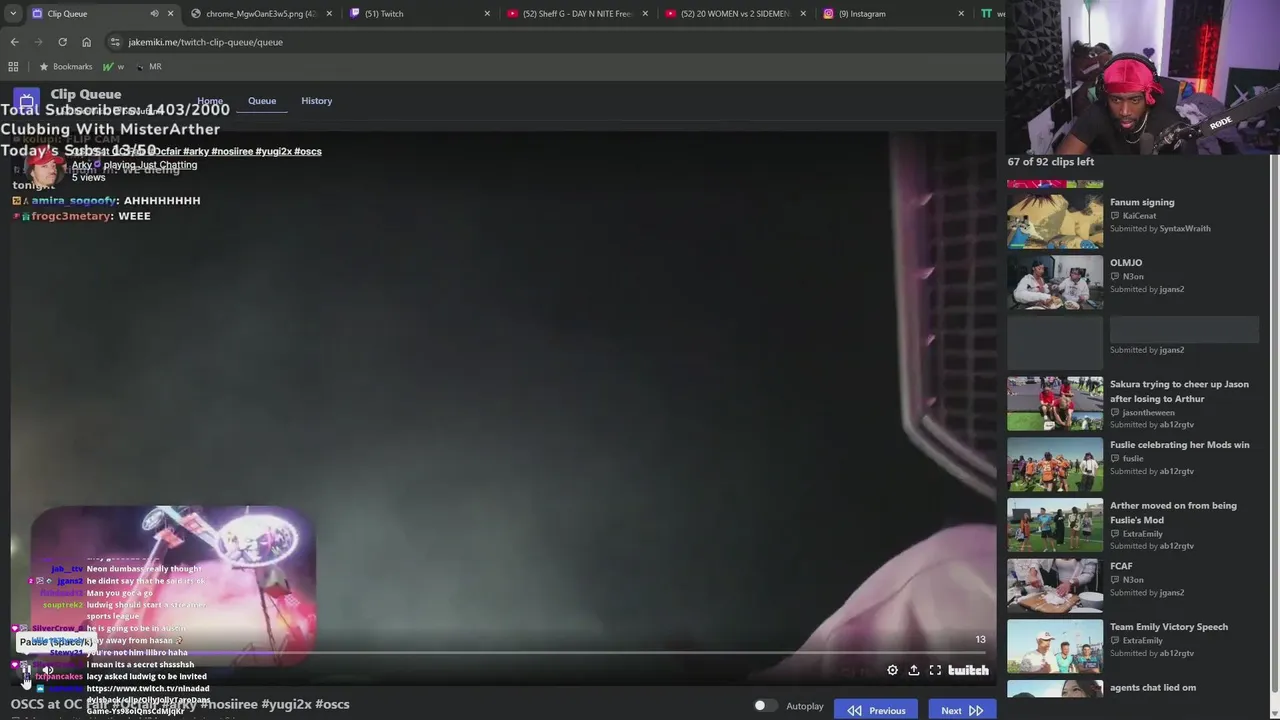Reload the current page
Viewport: 1280px width, 720px height.
point(62,42)
